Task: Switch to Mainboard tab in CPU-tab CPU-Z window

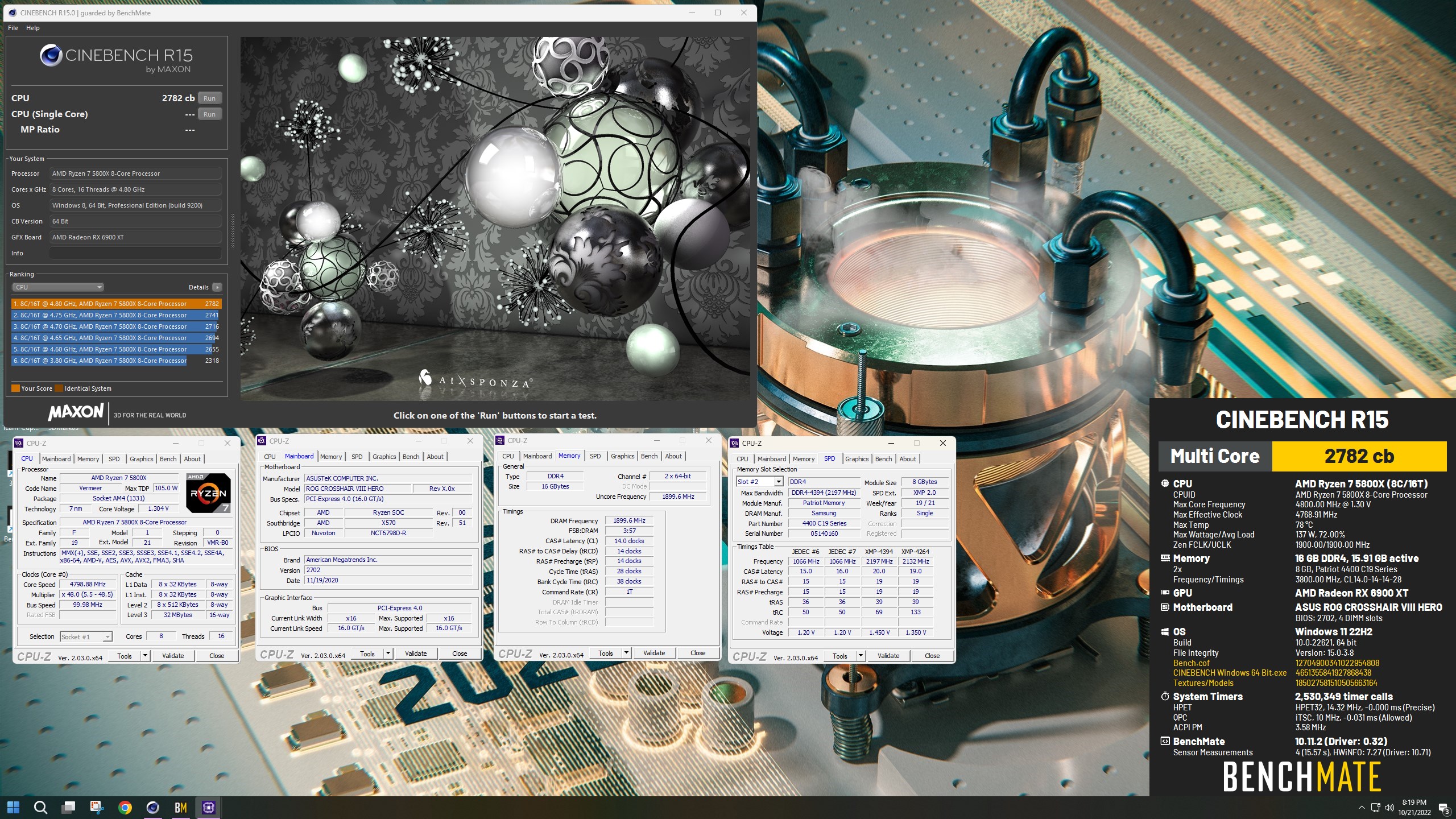Action: click(x=56, y=459)
